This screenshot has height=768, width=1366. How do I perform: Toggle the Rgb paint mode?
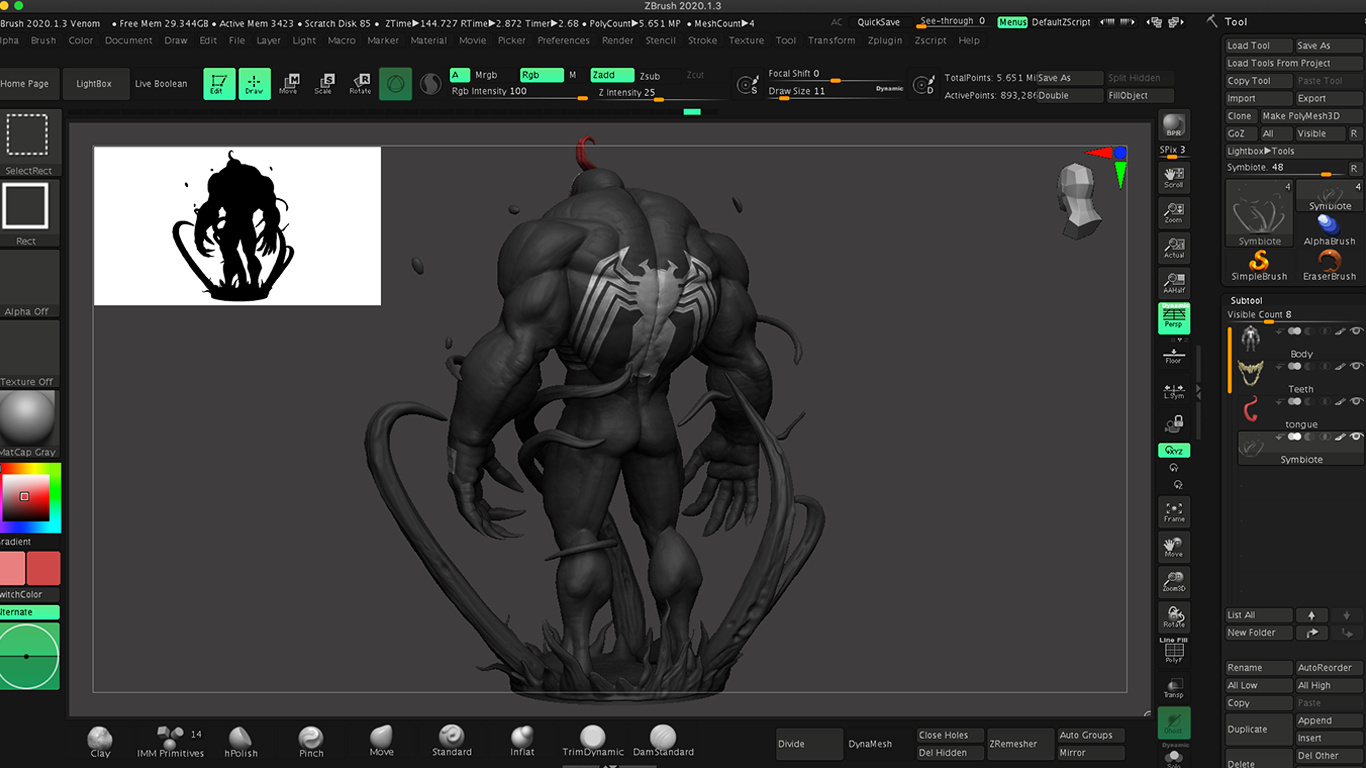pos(541,75)
